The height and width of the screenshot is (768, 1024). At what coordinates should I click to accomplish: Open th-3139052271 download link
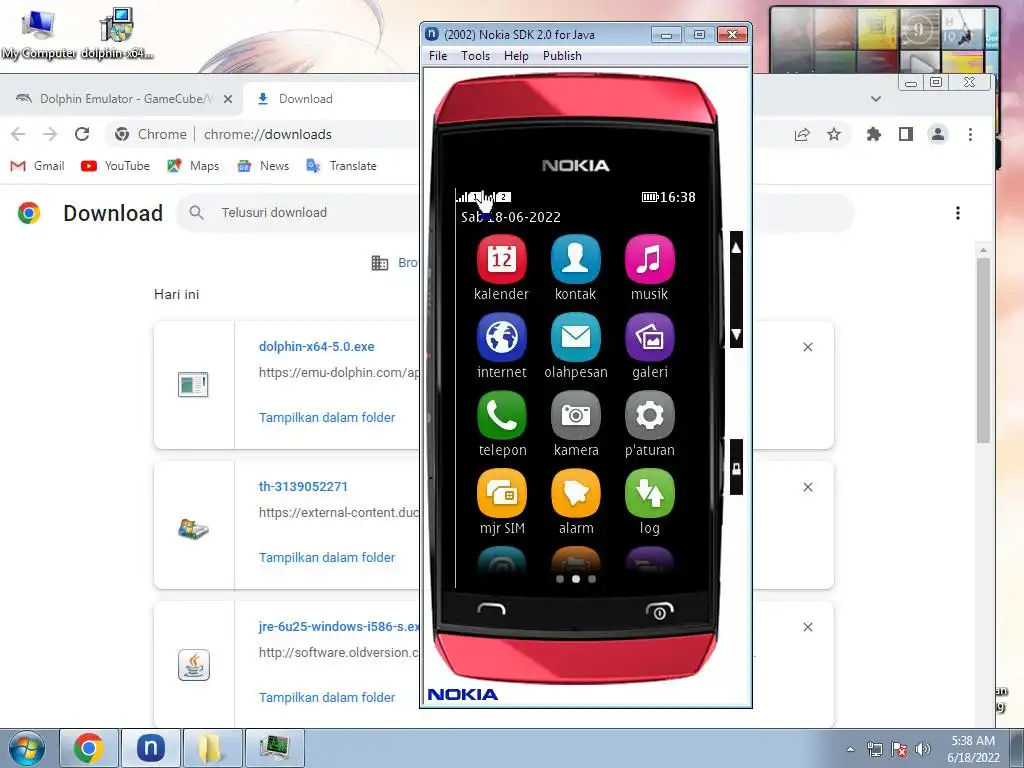pyautogui.click(x=303, y=487)
